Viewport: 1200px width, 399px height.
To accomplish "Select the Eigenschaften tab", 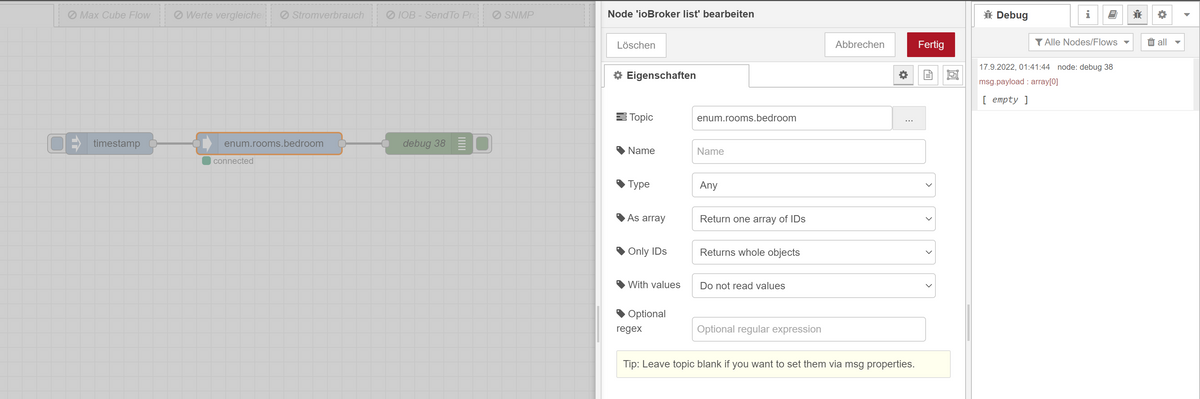I will click(x=676, y=76).
